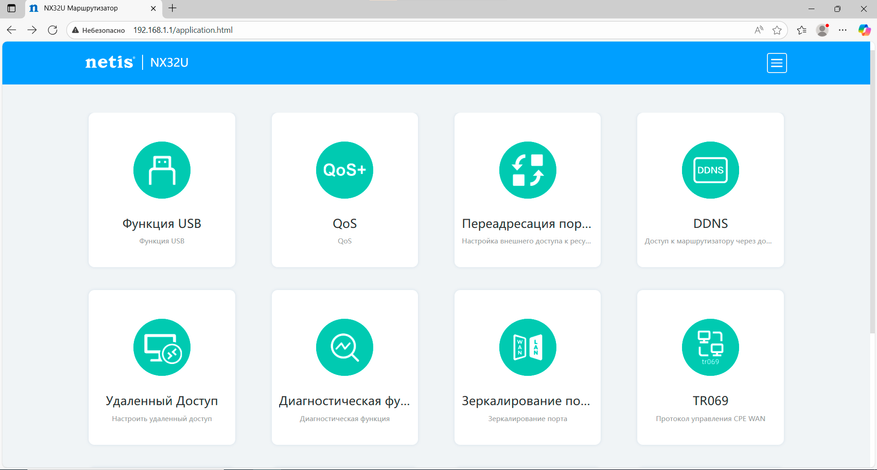
Task: Click the TR069 card title
Action: pyautogui.click(x=710, y=401)
